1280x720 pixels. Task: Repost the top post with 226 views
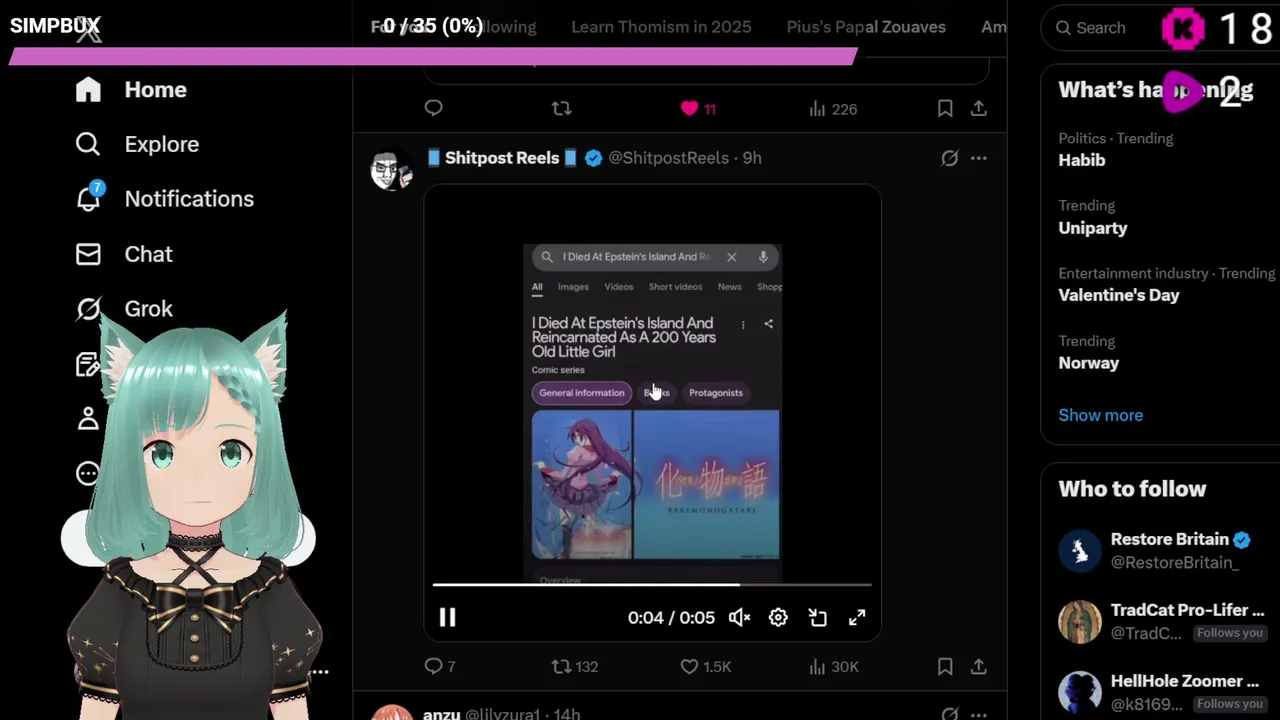click(x=561, y=108)
